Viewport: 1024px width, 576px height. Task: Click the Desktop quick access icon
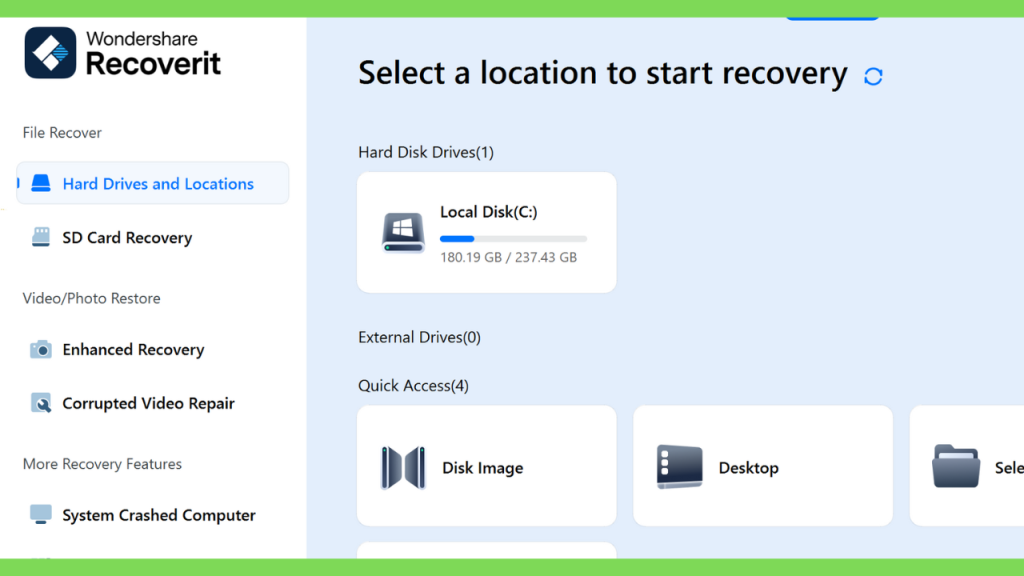pos(679,467)
